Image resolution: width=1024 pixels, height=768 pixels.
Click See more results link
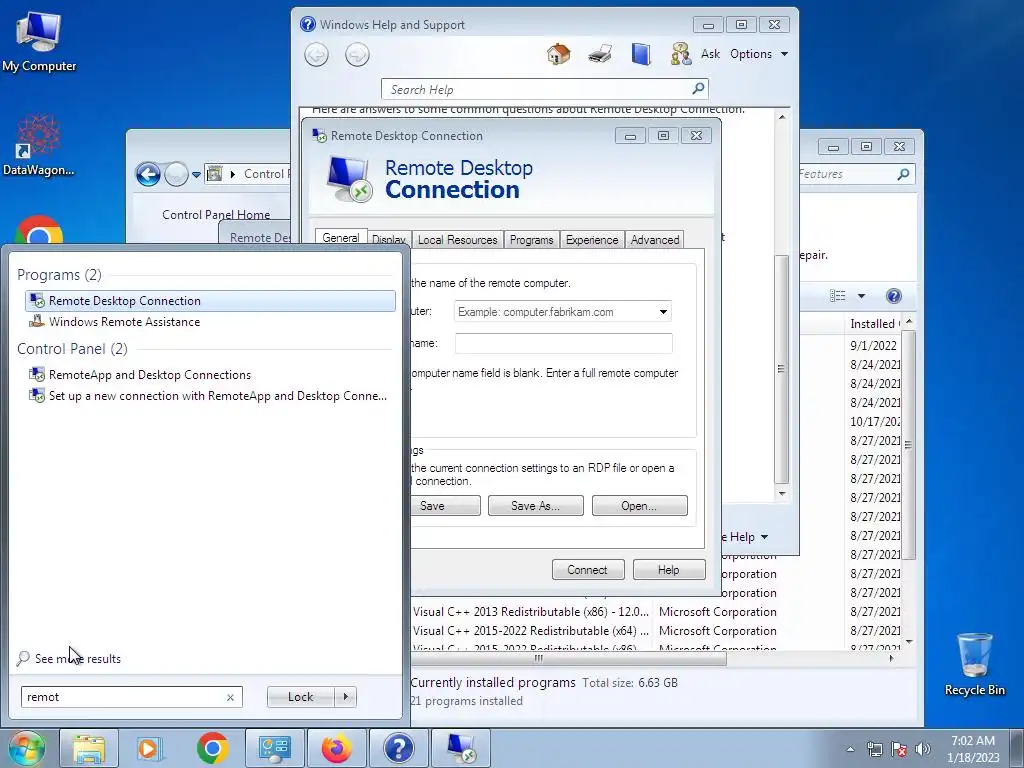78,659
